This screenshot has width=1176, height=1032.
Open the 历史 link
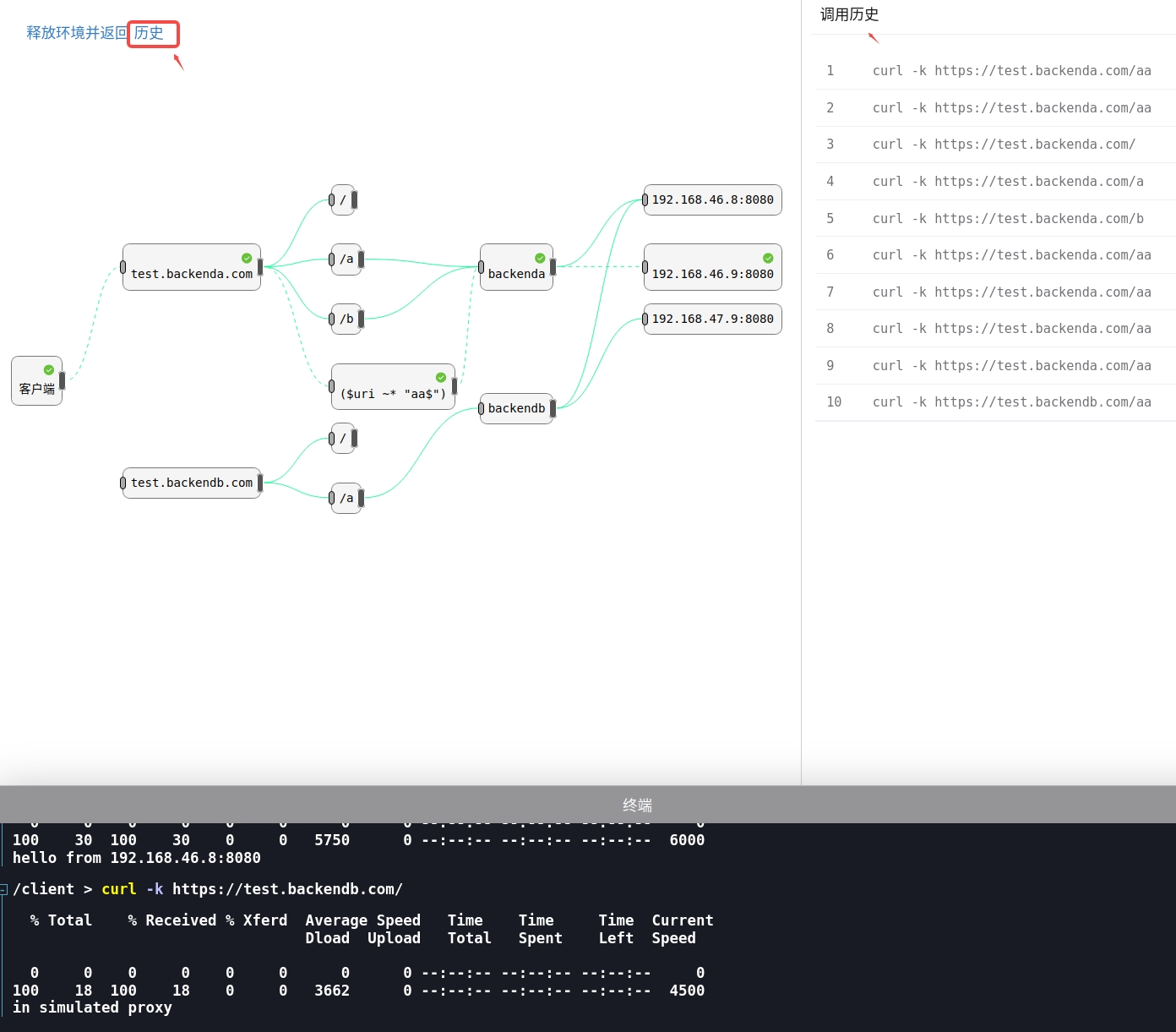[150, 33]
